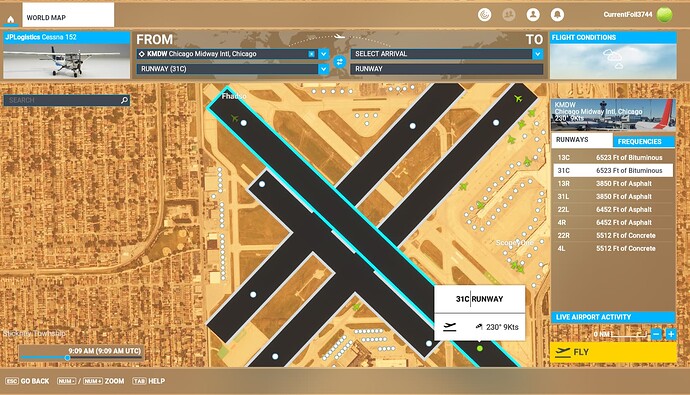Viewport: 690px width, 395px height.
Task: Select runway 22L in the runways list
Action: tap(613, 209)
